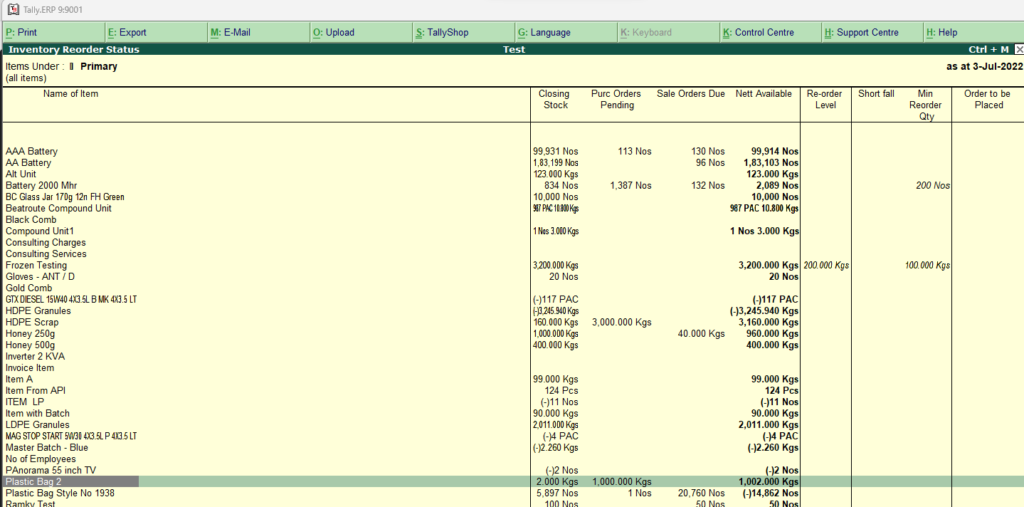
Task: Click the 200 Nos min reorder quantity
Action: (933, 186)
